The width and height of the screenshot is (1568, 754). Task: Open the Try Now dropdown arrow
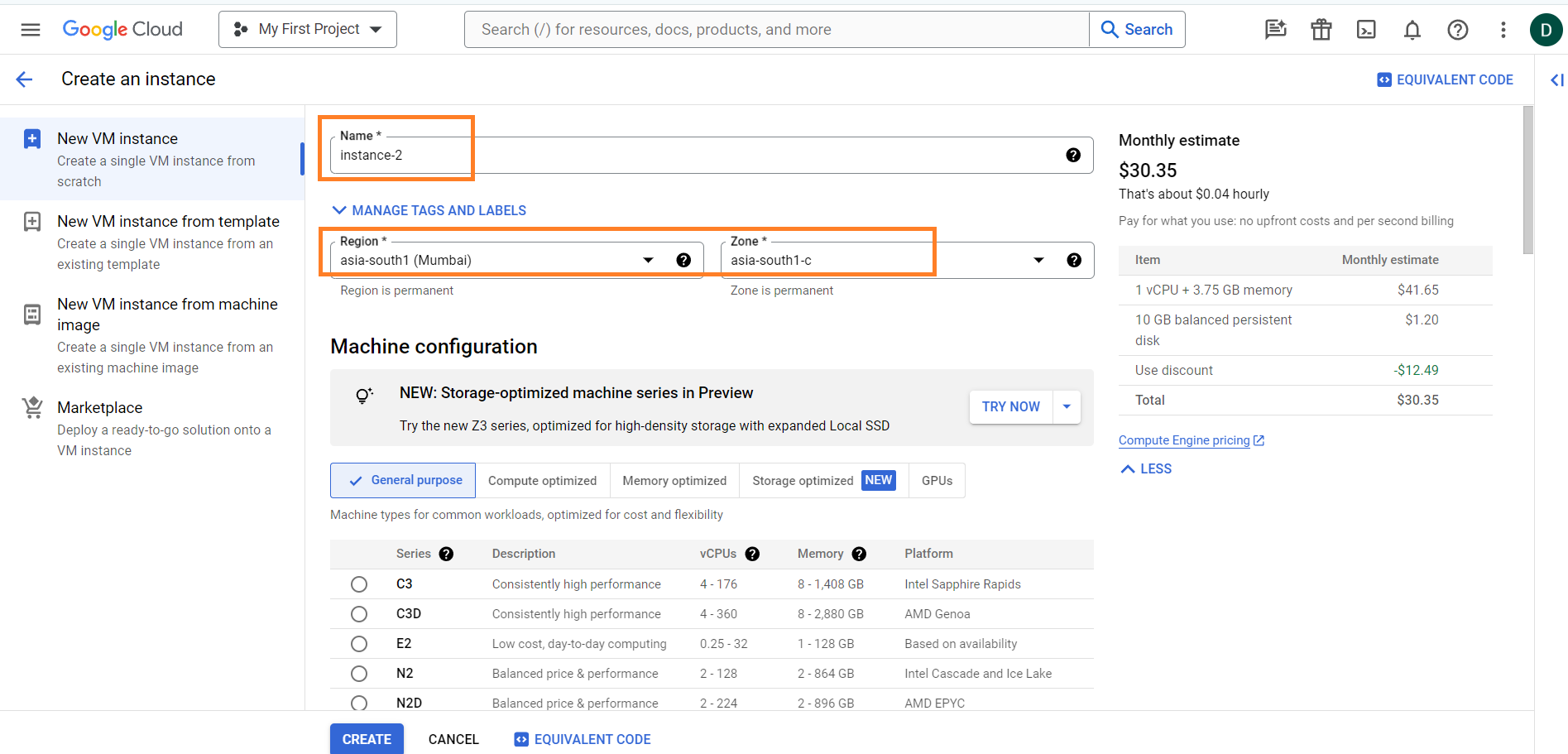click(x=1067, y=406)
